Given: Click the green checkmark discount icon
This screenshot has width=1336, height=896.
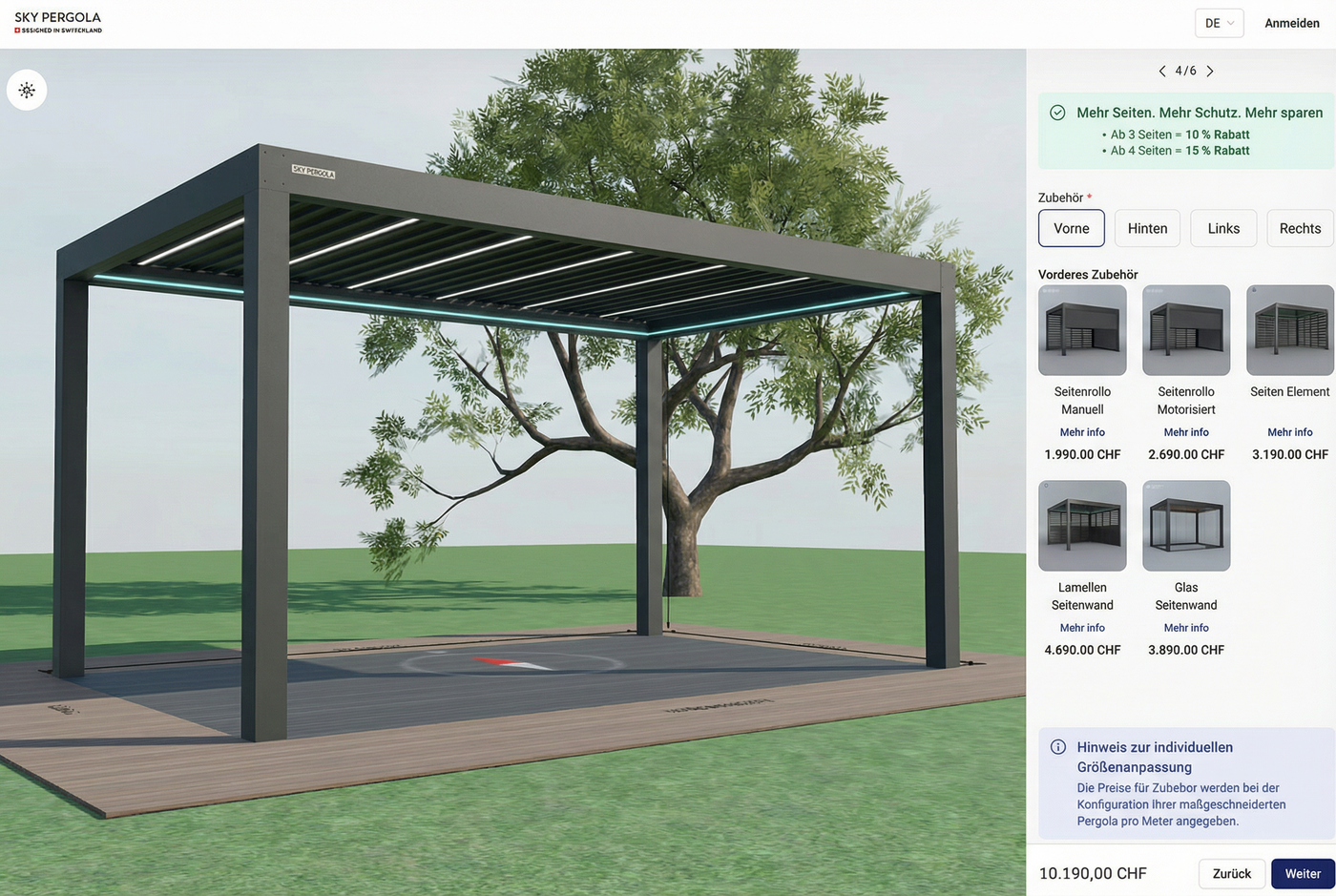Looking at the screenshot, I should pos(1057,113).
